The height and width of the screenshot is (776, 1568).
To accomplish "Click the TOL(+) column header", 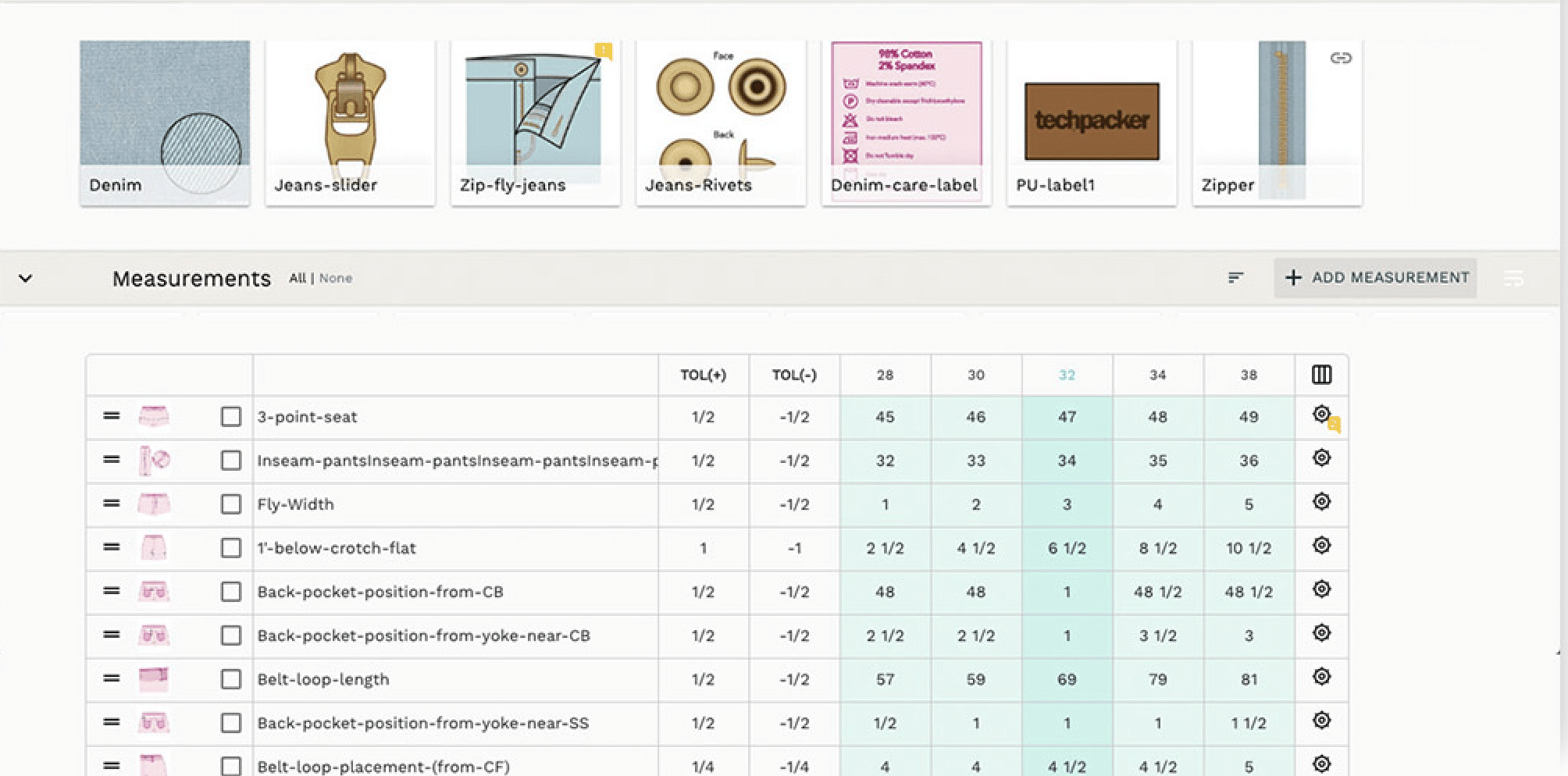I will pos(703,376).
